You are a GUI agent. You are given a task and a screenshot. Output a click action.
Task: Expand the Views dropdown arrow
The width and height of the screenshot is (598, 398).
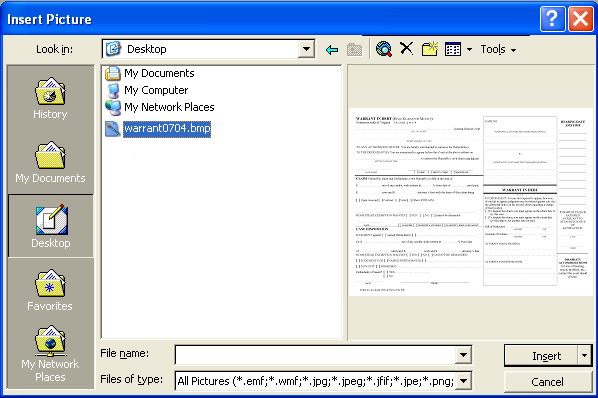click(469, 50)
